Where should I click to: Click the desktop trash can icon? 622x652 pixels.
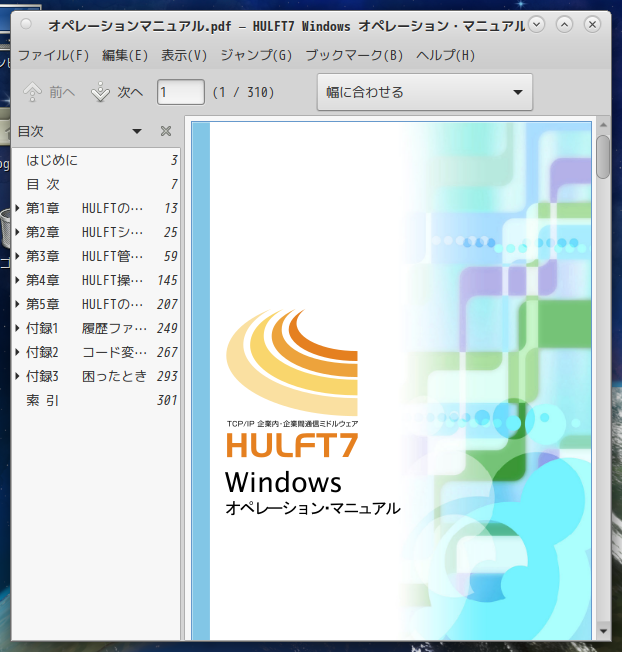pyautogui.click(x=6, y=228)
